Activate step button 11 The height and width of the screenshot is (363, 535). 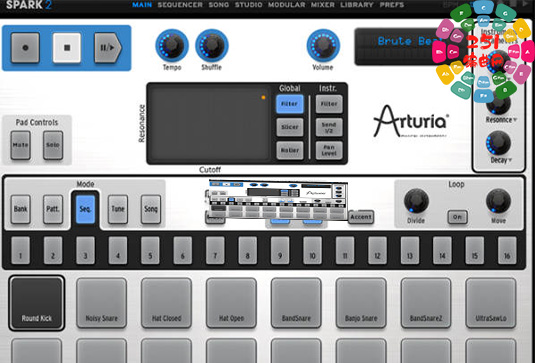click(x=345, y=251)
